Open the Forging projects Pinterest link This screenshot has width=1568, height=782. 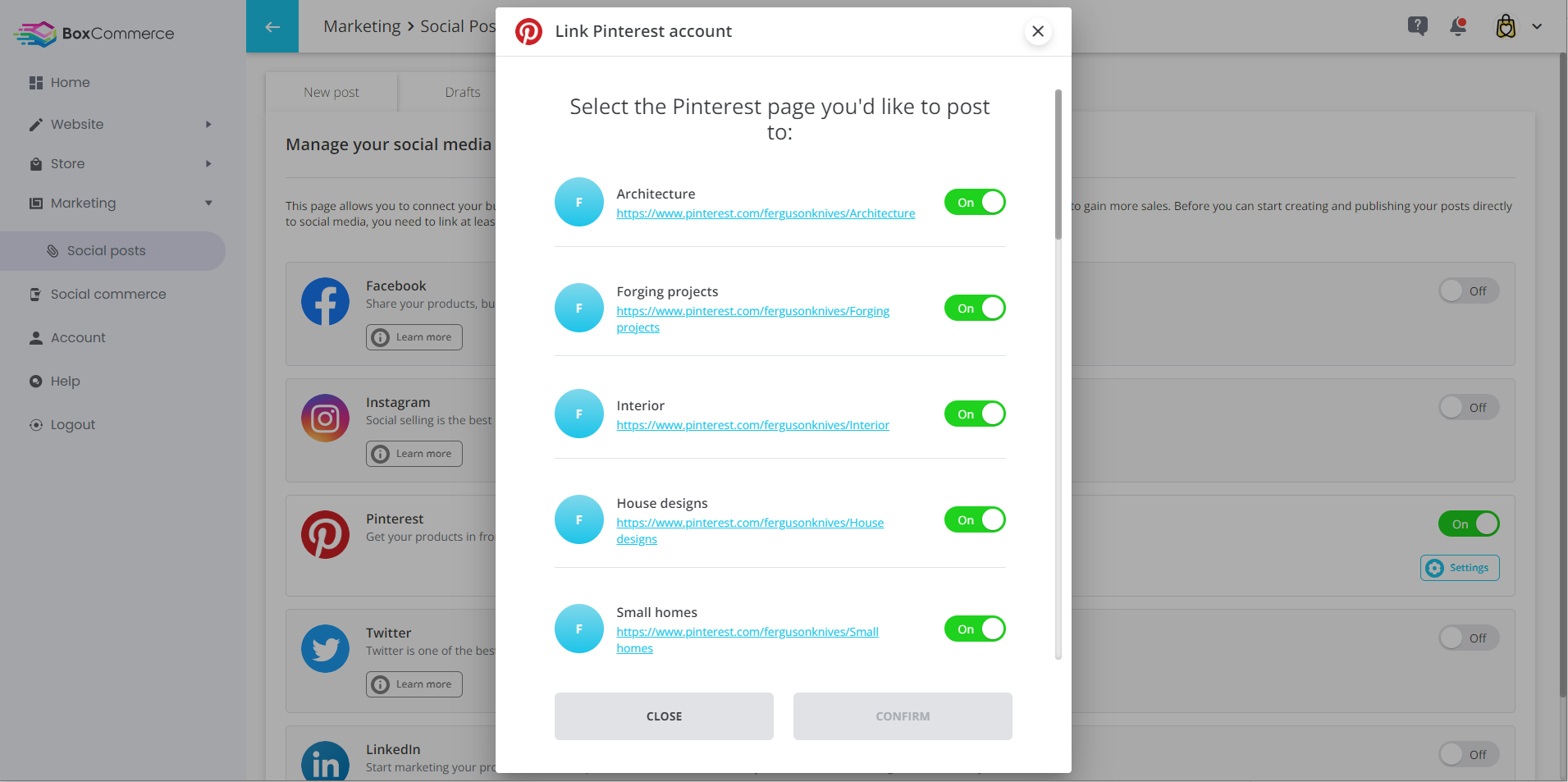pyautogui.click(x=752, y=319)
